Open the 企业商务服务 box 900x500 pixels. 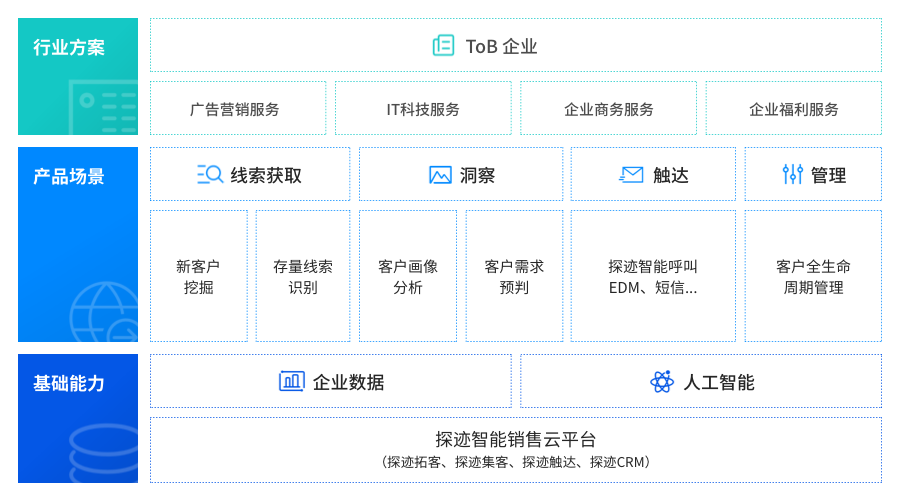pos(608,108)
